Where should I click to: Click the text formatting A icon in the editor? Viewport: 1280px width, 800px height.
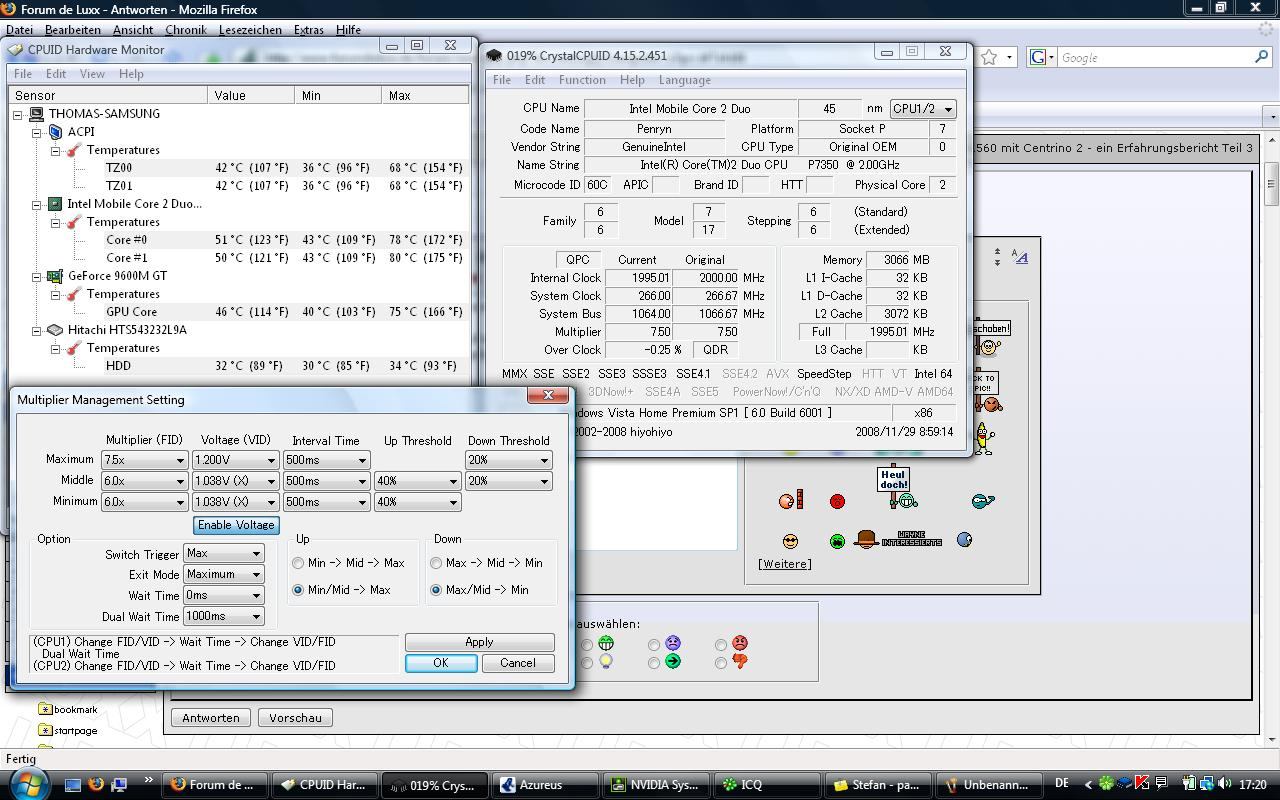[1019, 257]
